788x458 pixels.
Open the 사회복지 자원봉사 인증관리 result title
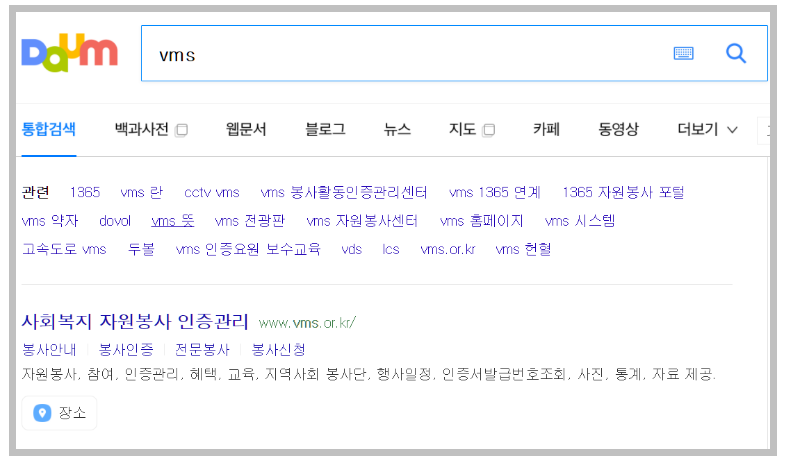(135, 322)
